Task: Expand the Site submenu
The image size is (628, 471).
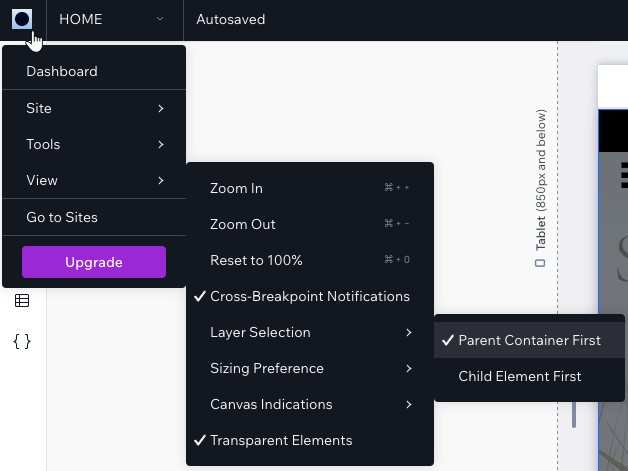Action: (94, 108)
